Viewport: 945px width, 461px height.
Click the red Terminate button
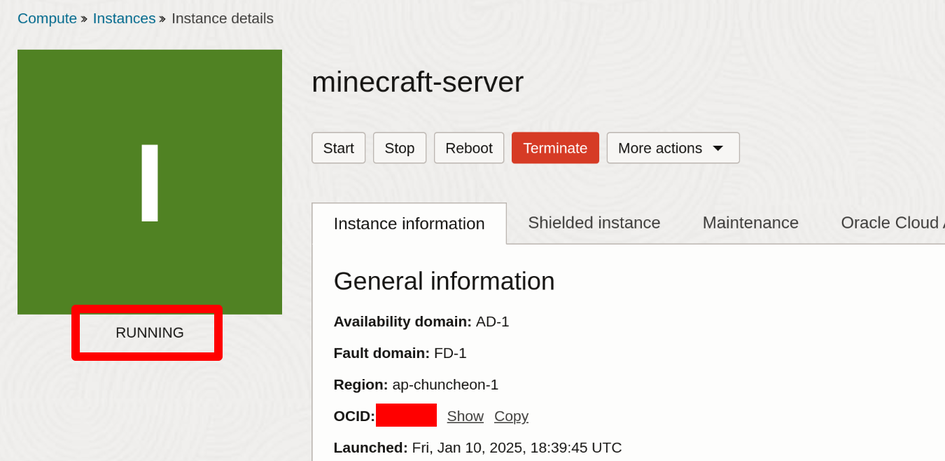[x=555, y=148]
